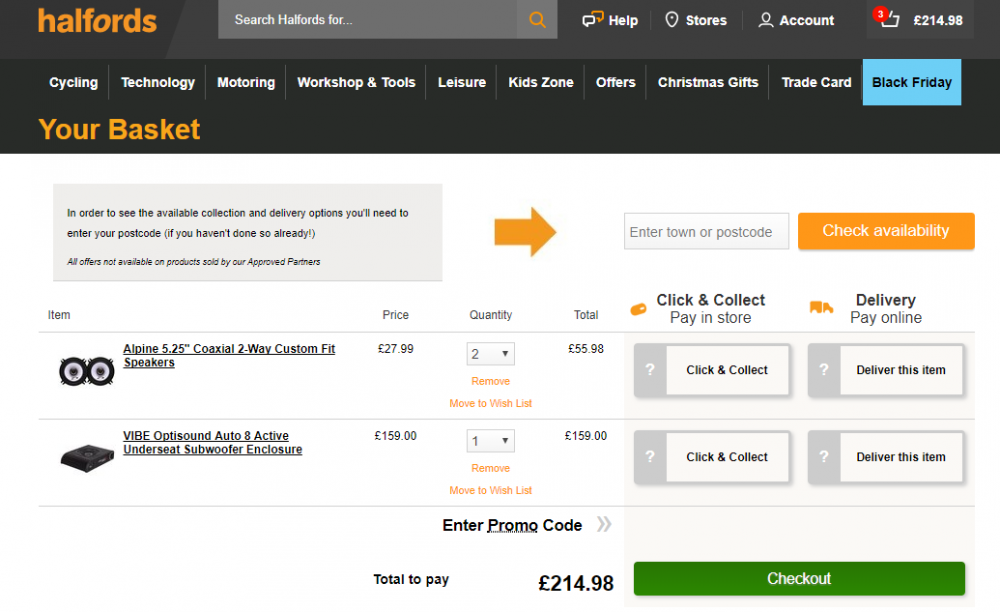
Task: Open the Cycling menu
Action: pyautogui.click(x=73, y=82)
